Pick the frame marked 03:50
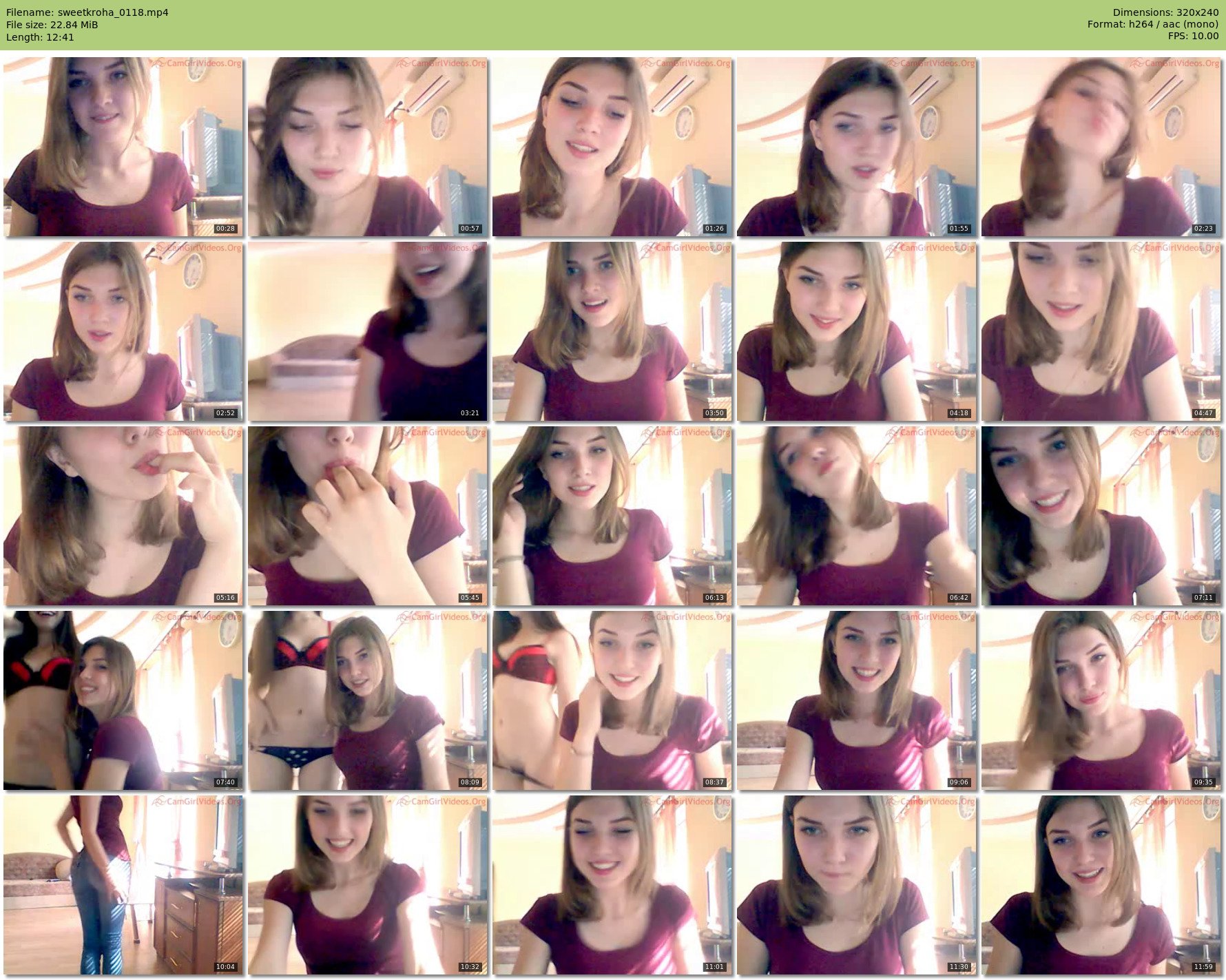This screenshot has height=980, width=1226. pos(612,331)
